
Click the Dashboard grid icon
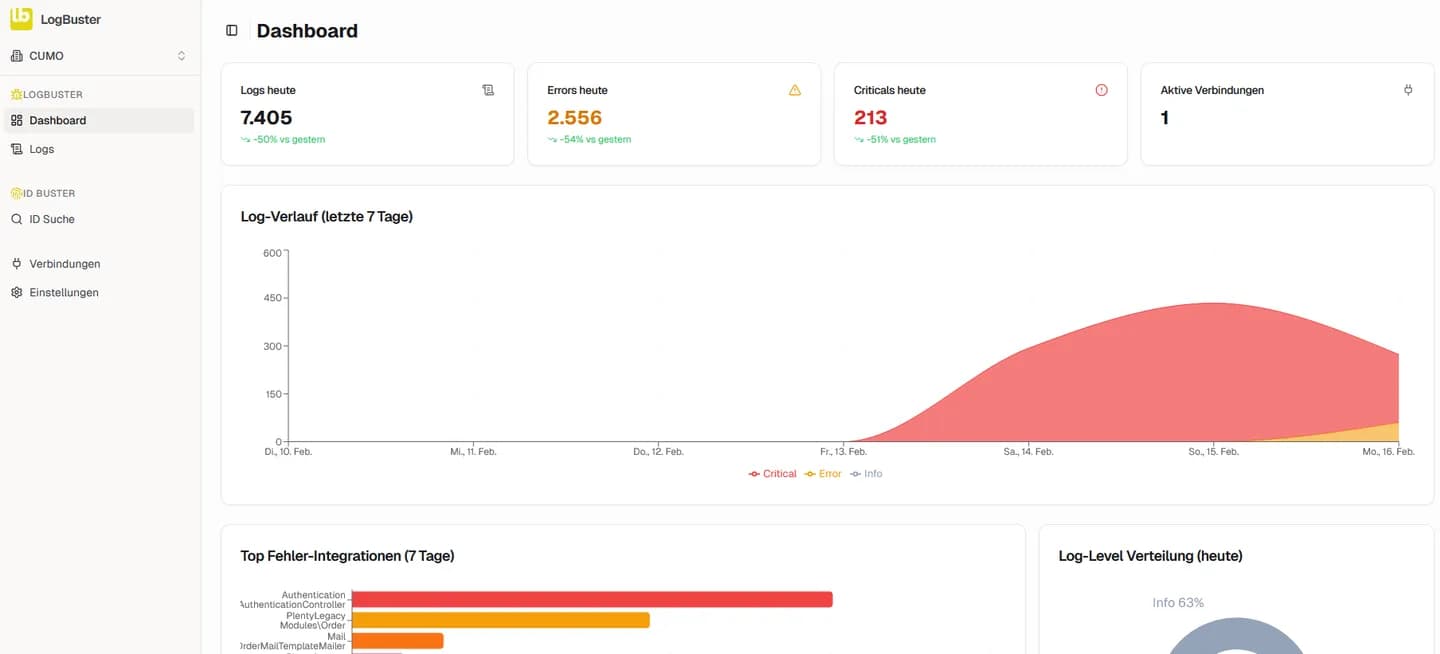pyautogui.click(x=16, y=120)
